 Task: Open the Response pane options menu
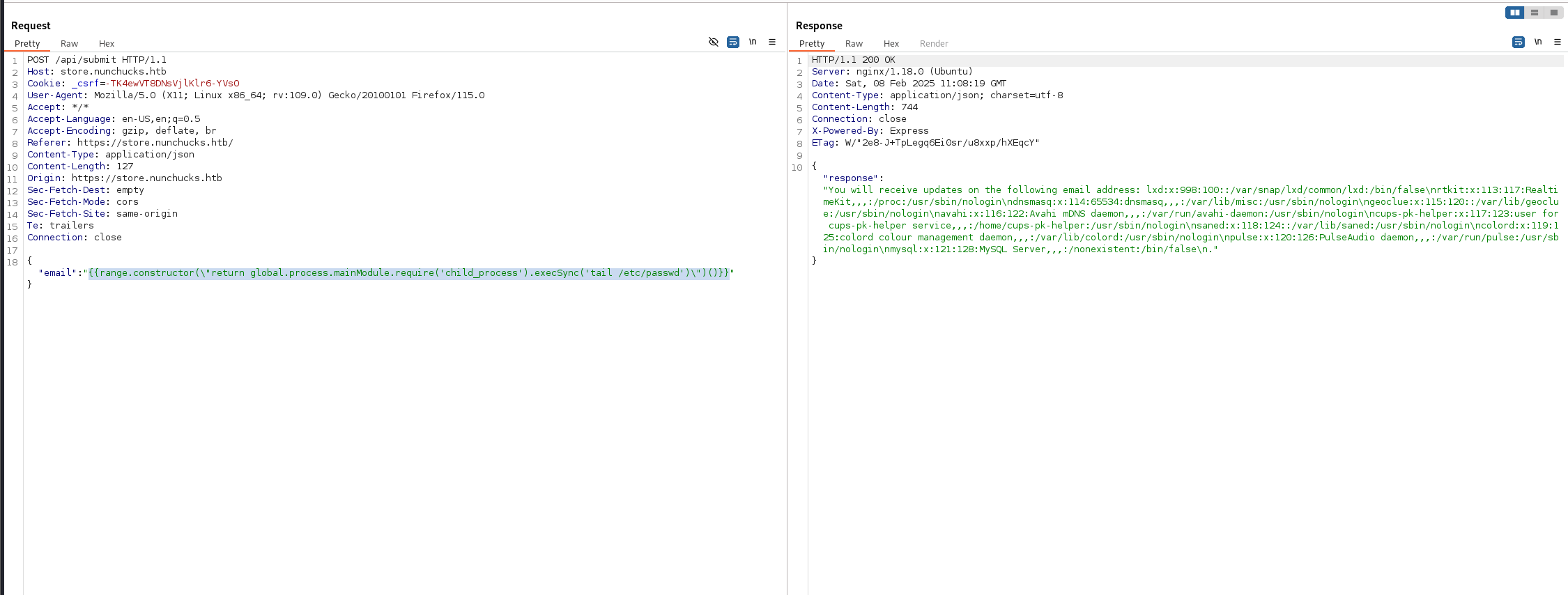[1558, 42]
